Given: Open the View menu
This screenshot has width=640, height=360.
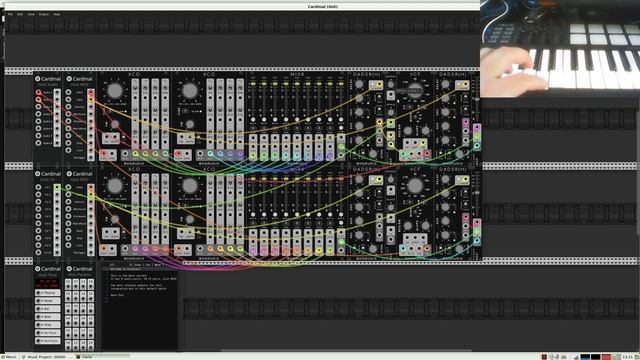Looking at the screenshot, I should [31, 14].
